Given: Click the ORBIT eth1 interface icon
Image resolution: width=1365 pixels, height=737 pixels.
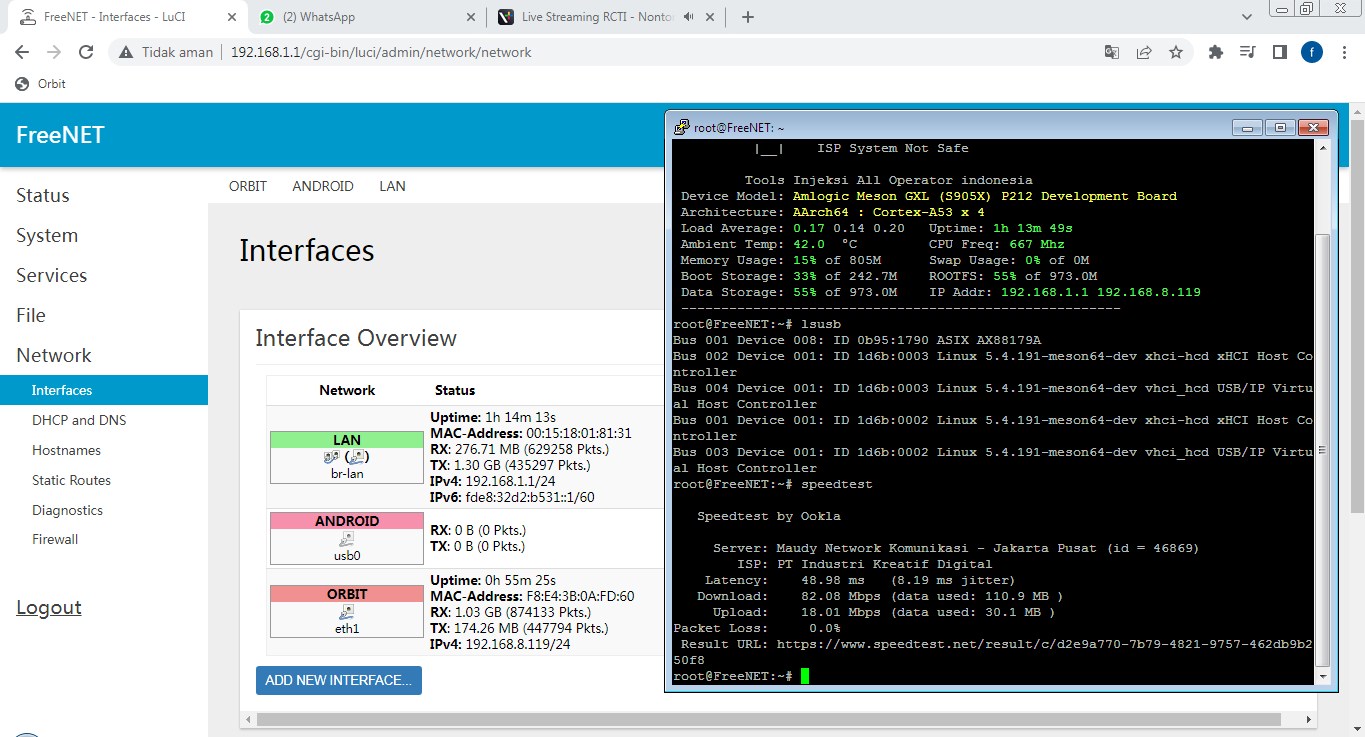Looking at the screenshot, I should pos(347,611).
